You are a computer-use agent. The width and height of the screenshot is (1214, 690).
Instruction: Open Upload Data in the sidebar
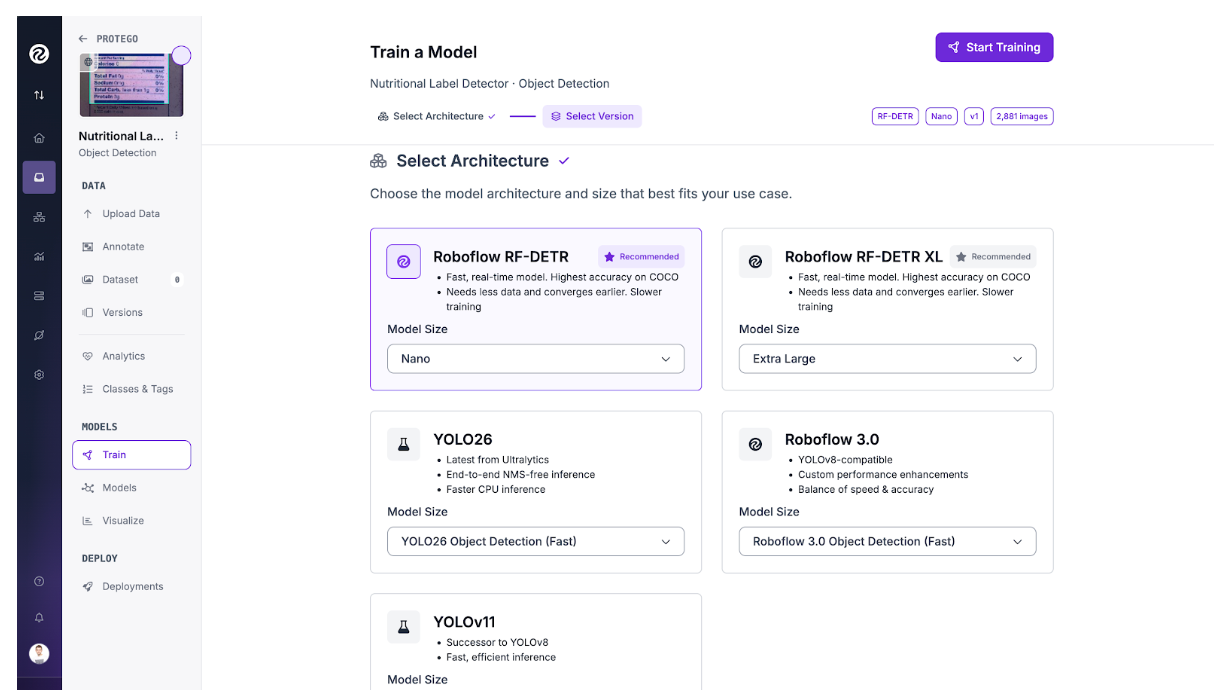[130, 214]
